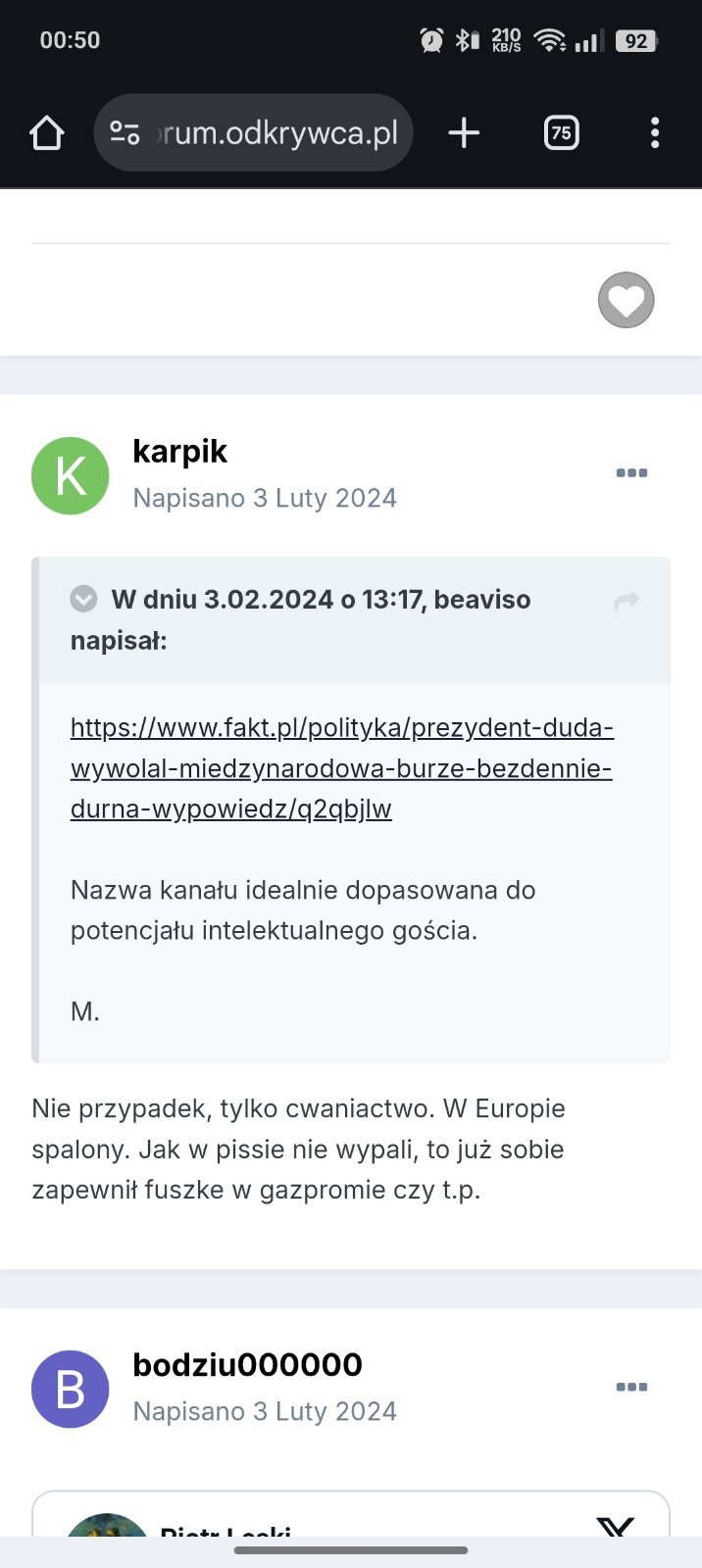
Task: Open karpik username profile link
Action: tap(179, 451)
